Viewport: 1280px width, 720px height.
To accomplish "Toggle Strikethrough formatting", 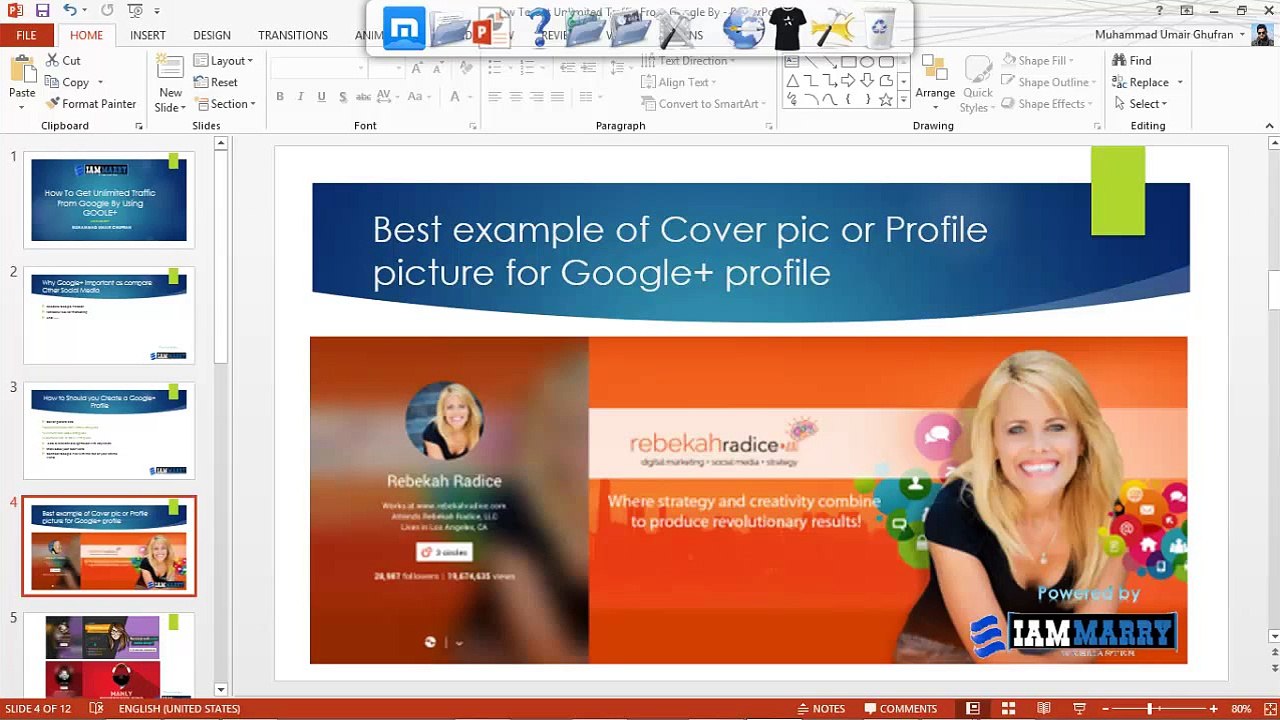I will coord(363,97).
